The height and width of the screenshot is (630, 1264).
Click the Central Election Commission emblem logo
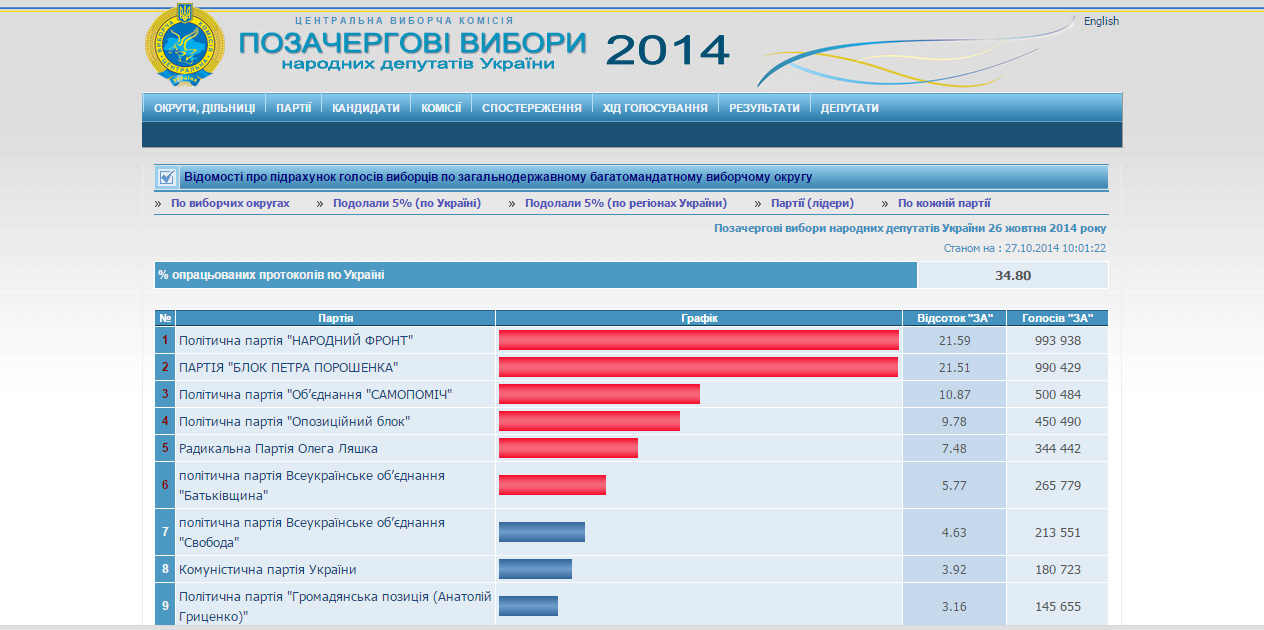point(186,46)
